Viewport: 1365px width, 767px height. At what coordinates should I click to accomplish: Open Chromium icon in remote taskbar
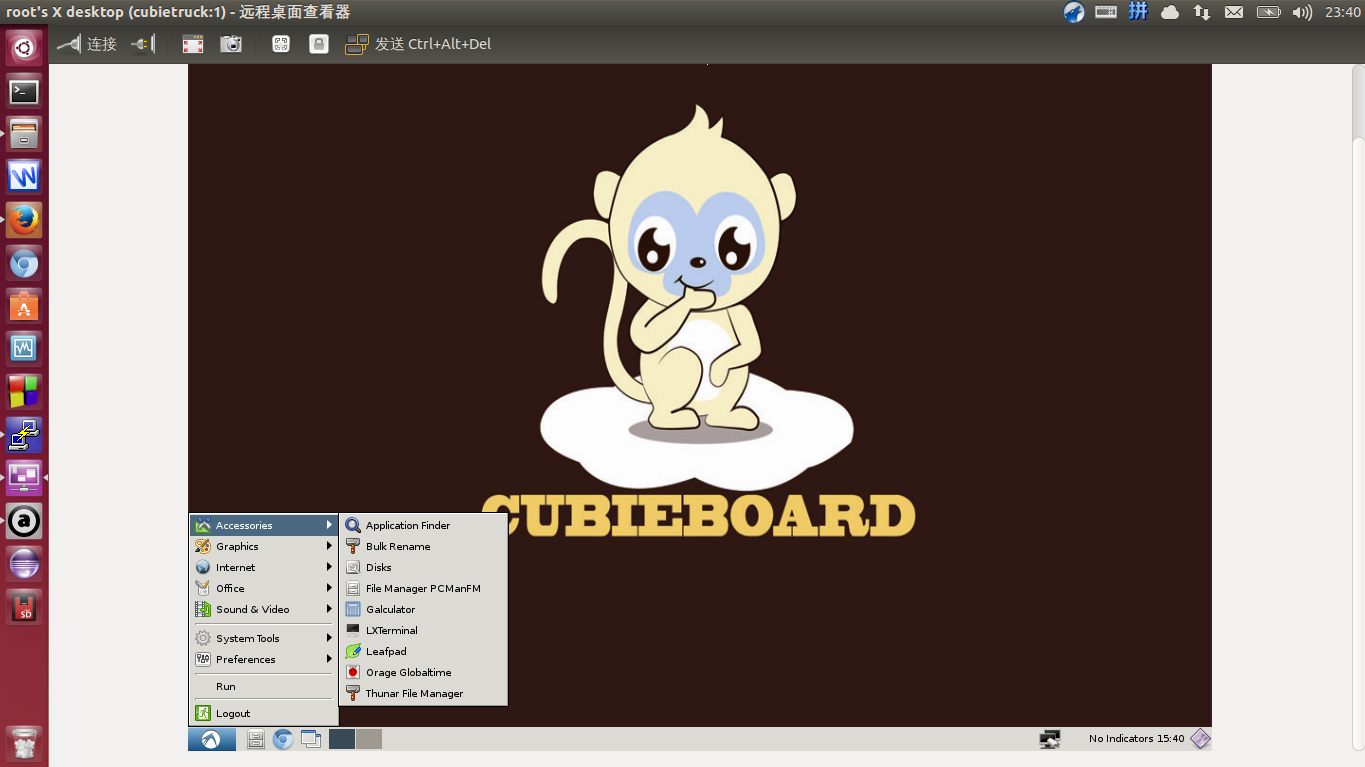(283, 739)
